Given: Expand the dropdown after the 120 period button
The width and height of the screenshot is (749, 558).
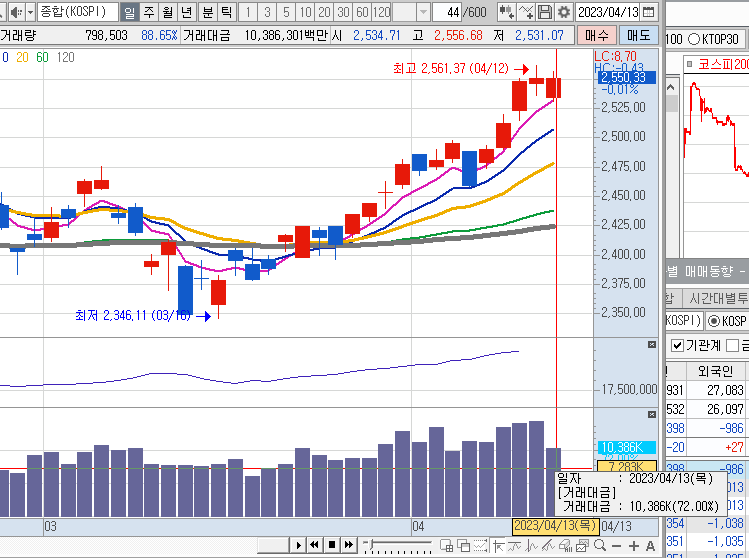Looking at the screenshot, I should [424, 12].
